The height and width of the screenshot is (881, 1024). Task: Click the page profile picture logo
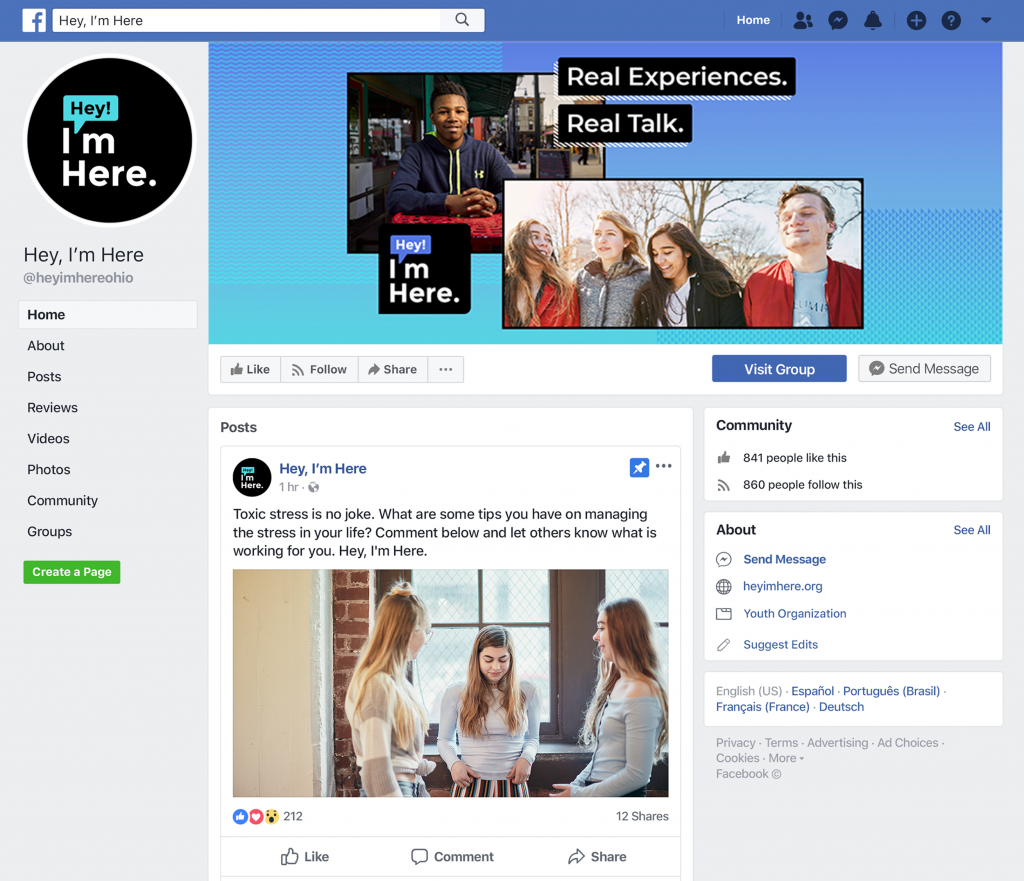click(110, 140)
